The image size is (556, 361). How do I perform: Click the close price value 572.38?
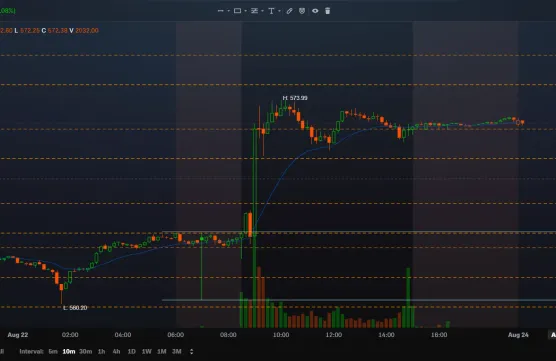[x=57, y=30]
